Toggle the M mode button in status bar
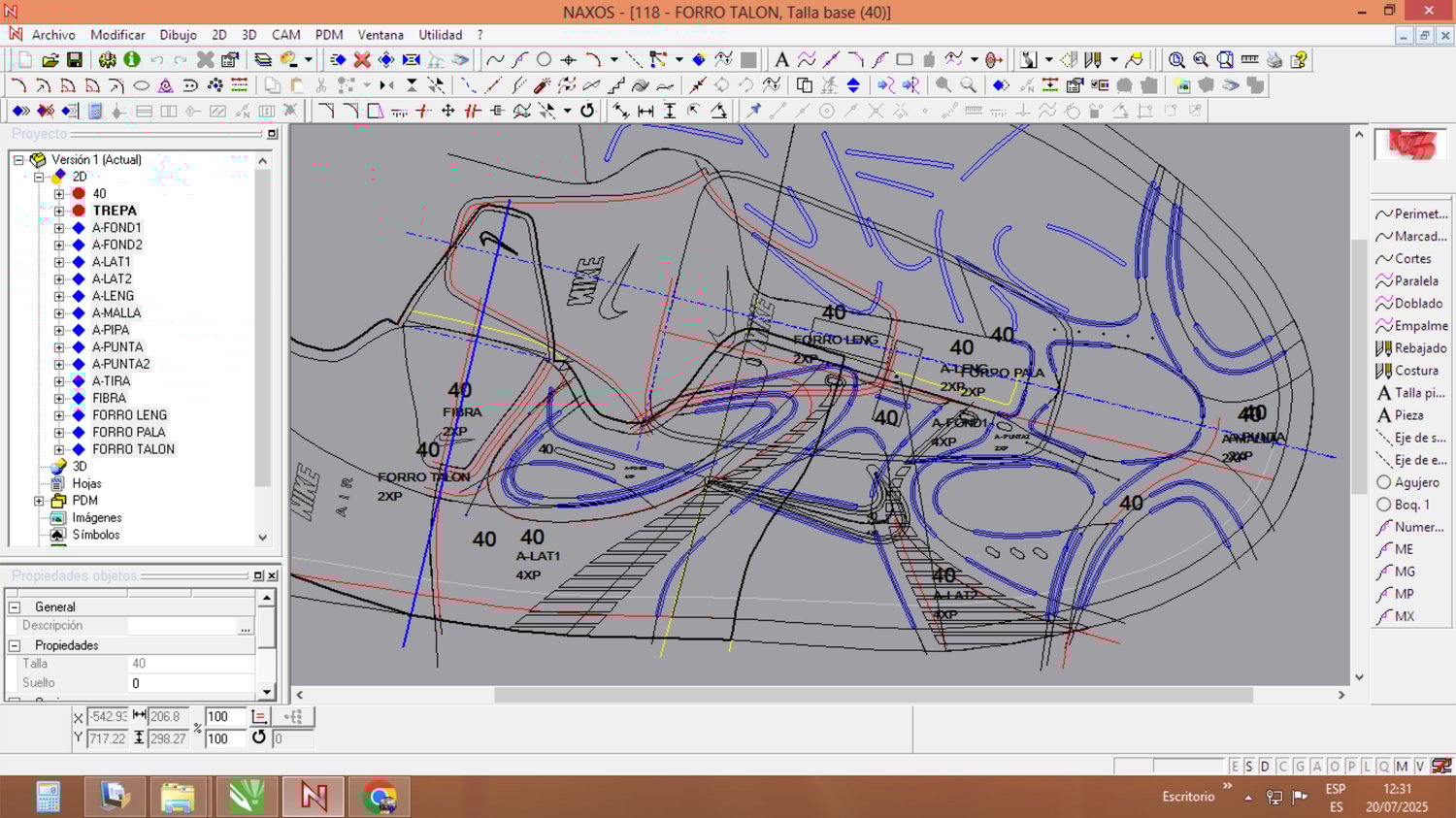The image size is (1456, 818). click(1402, 767)
